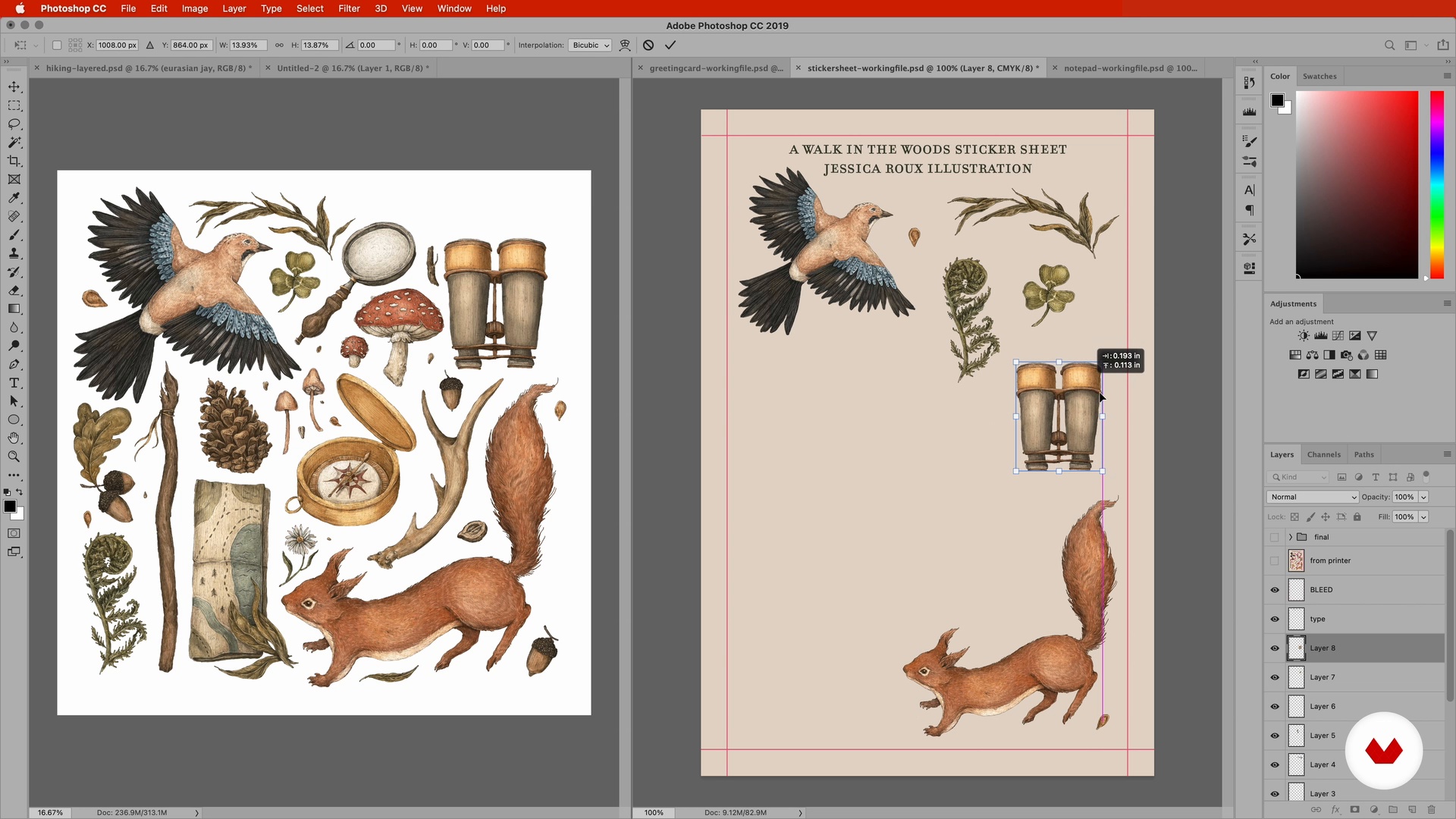Select the Horizontal Type tool
This screenshot has height=819, width=1456.
[x=14, y=383]
